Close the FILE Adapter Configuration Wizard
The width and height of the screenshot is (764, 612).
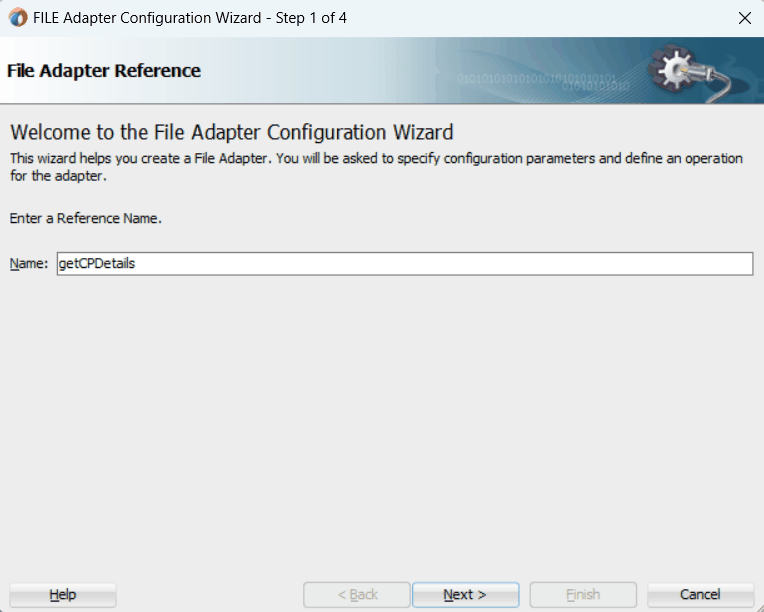[x=745, y=18]
